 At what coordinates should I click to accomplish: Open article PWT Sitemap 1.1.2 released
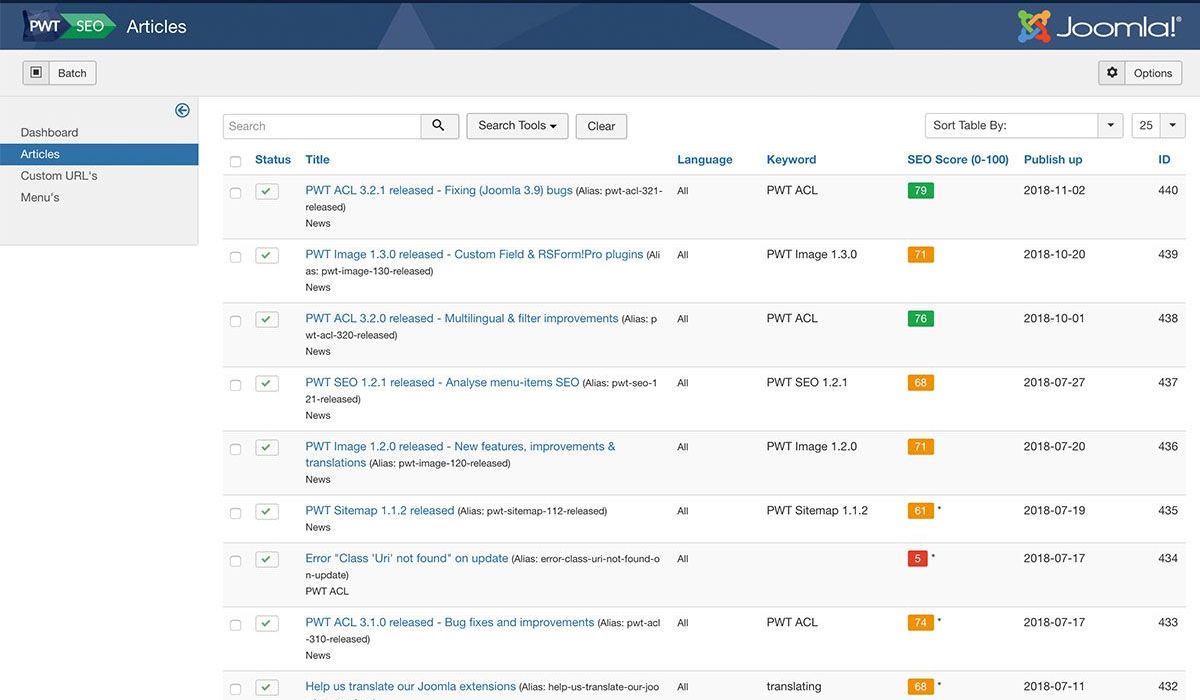(380, 510)
